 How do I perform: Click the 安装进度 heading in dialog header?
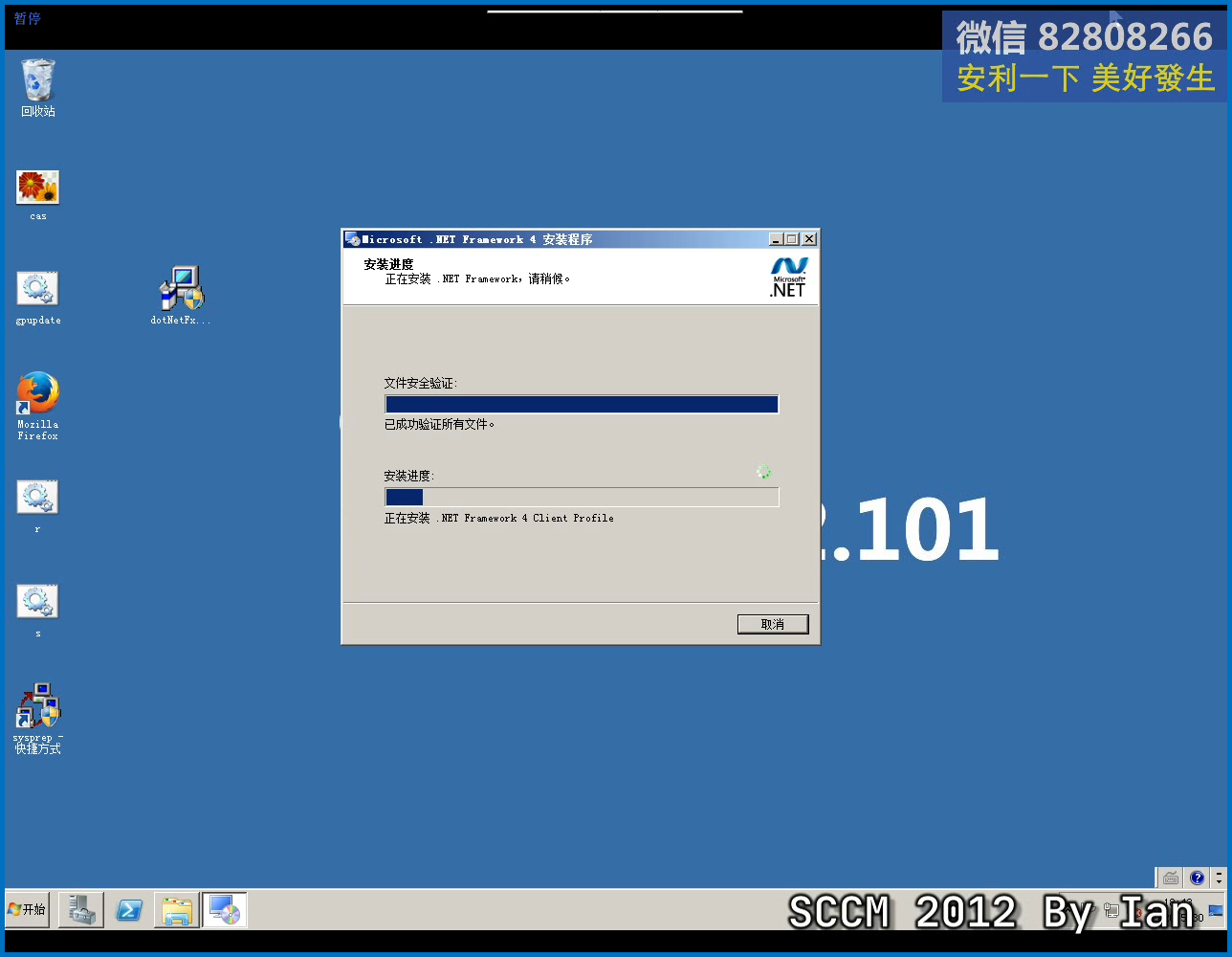pyautogui.click(x=388, y=265)
